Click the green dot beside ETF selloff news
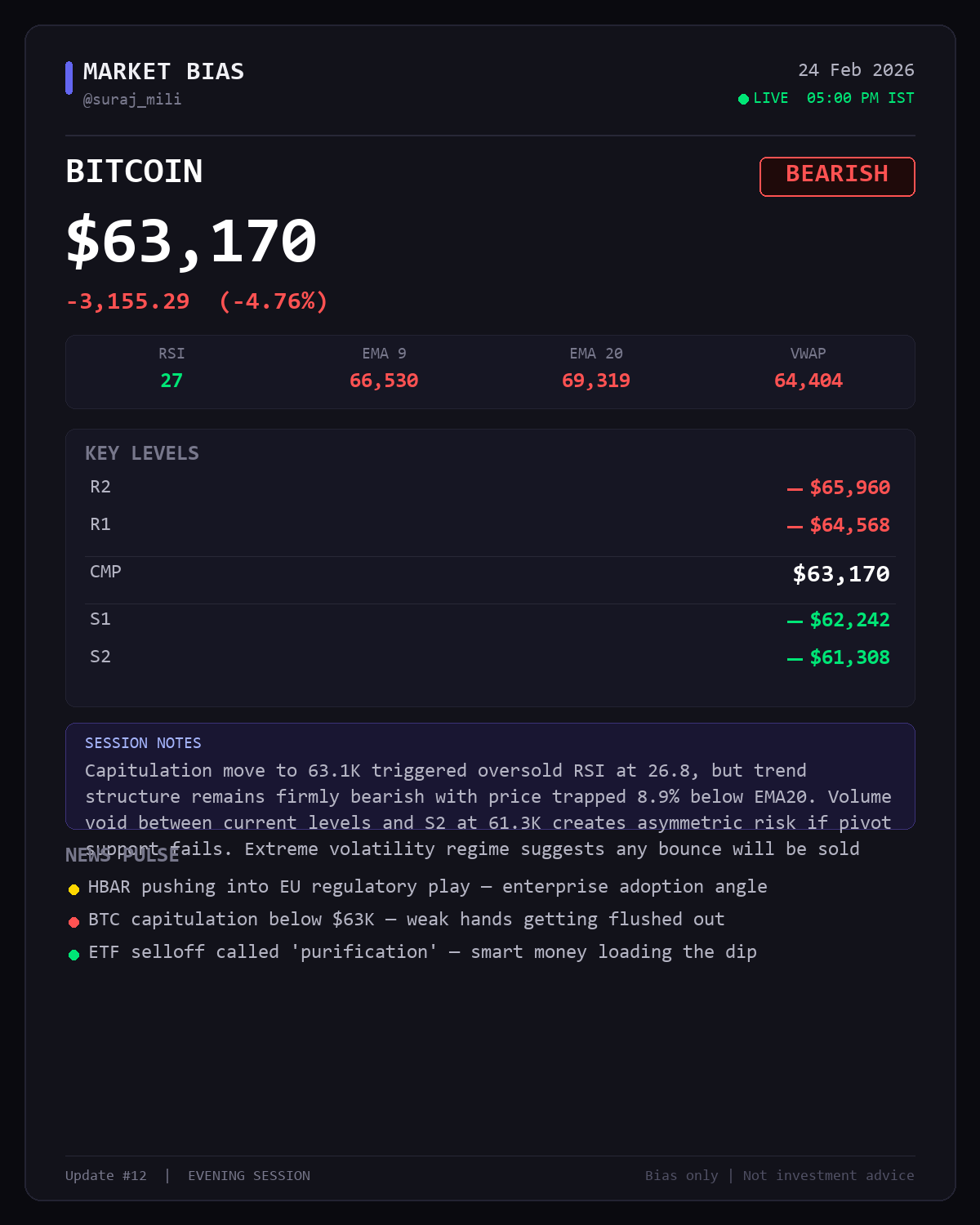Image resolution: width=980 pixels, height=1225 pixels. [x=73, y=955]
